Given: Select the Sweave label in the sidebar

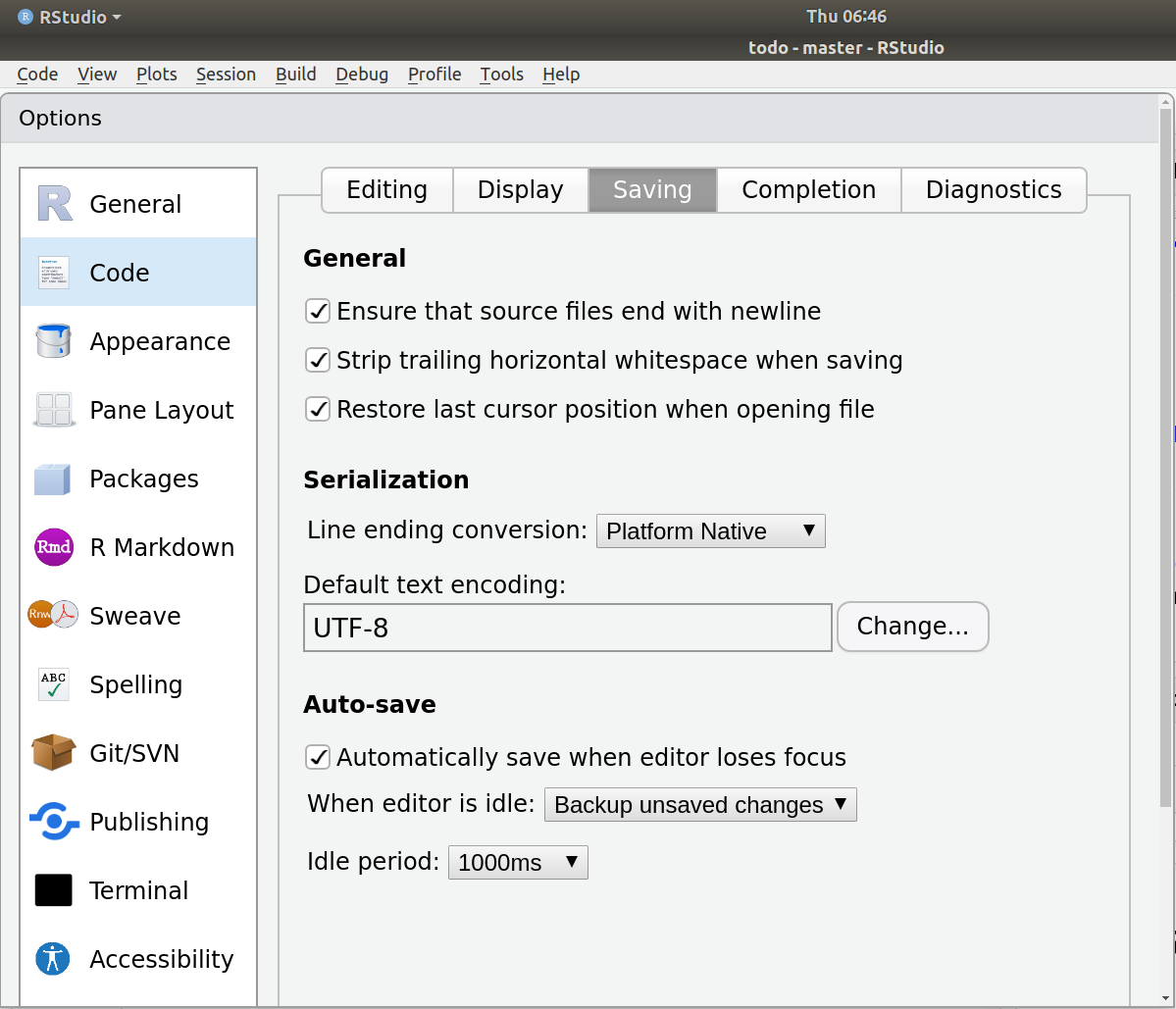Looking at the screenshot, I should 135,616.
